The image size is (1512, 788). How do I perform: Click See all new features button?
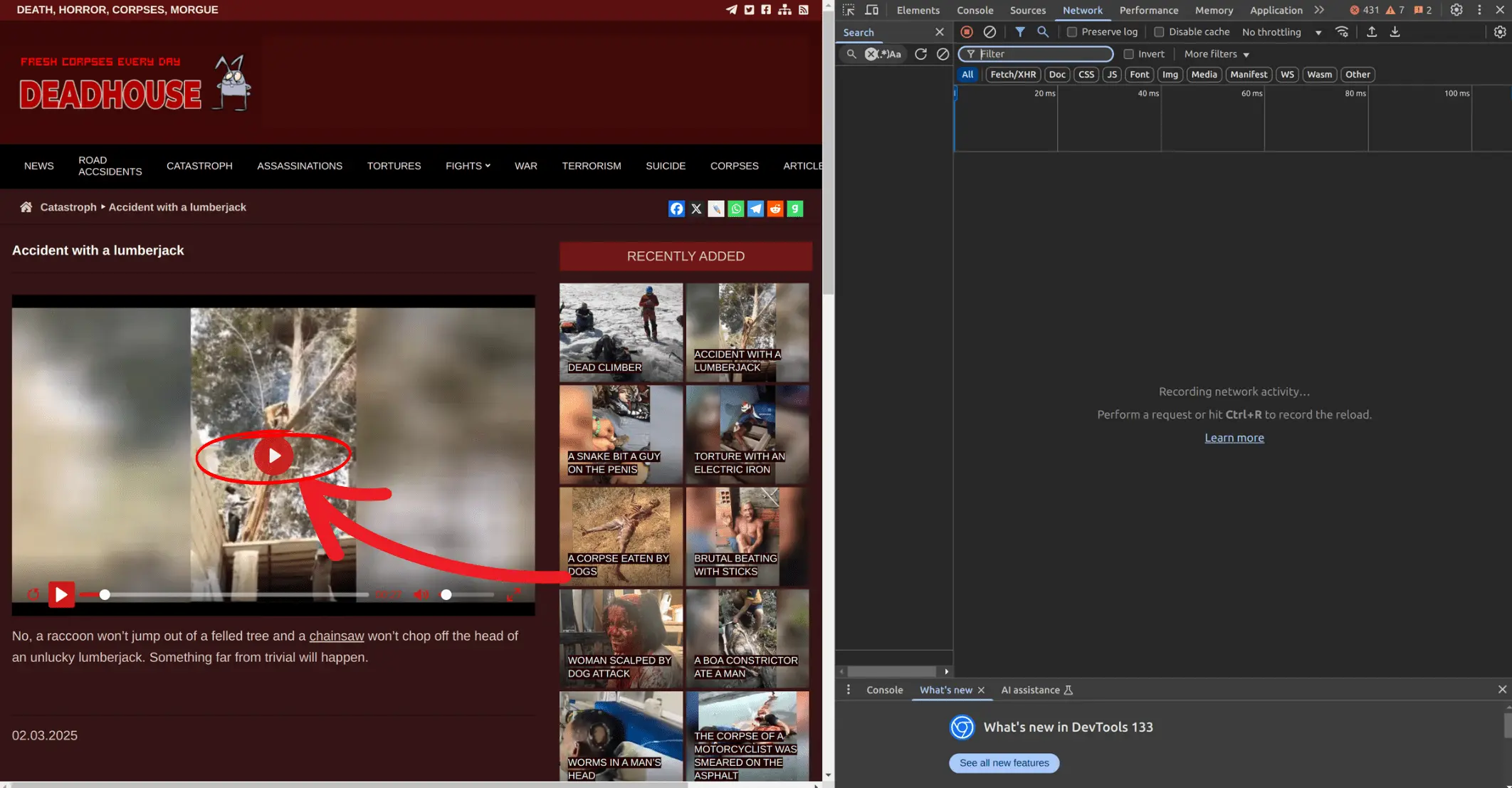click(1004, 763)
